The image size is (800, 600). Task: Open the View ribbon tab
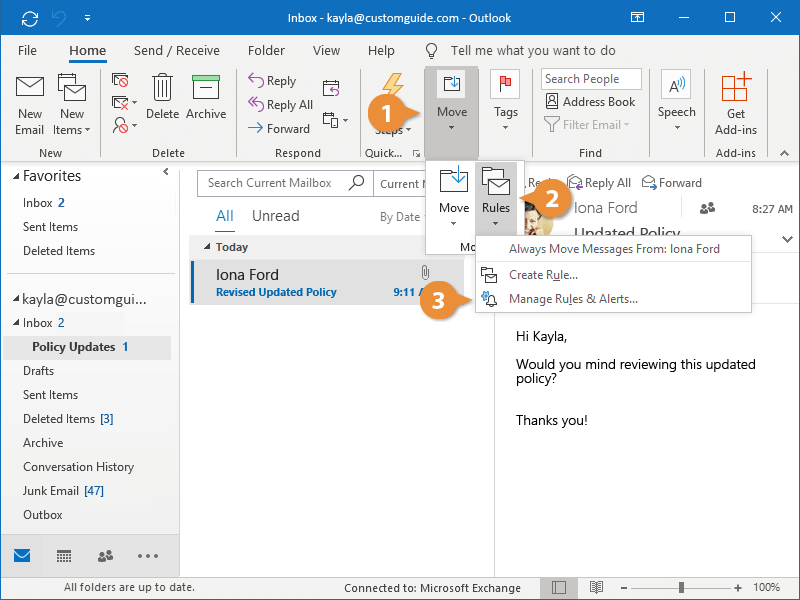326,51
